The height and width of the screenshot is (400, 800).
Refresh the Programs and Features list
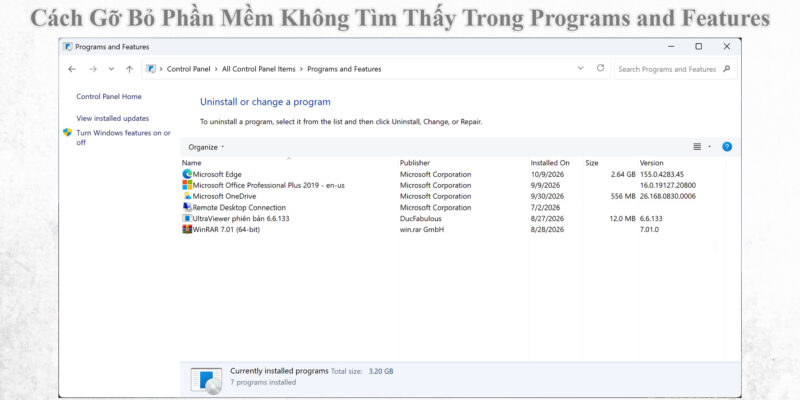point(601,68)
